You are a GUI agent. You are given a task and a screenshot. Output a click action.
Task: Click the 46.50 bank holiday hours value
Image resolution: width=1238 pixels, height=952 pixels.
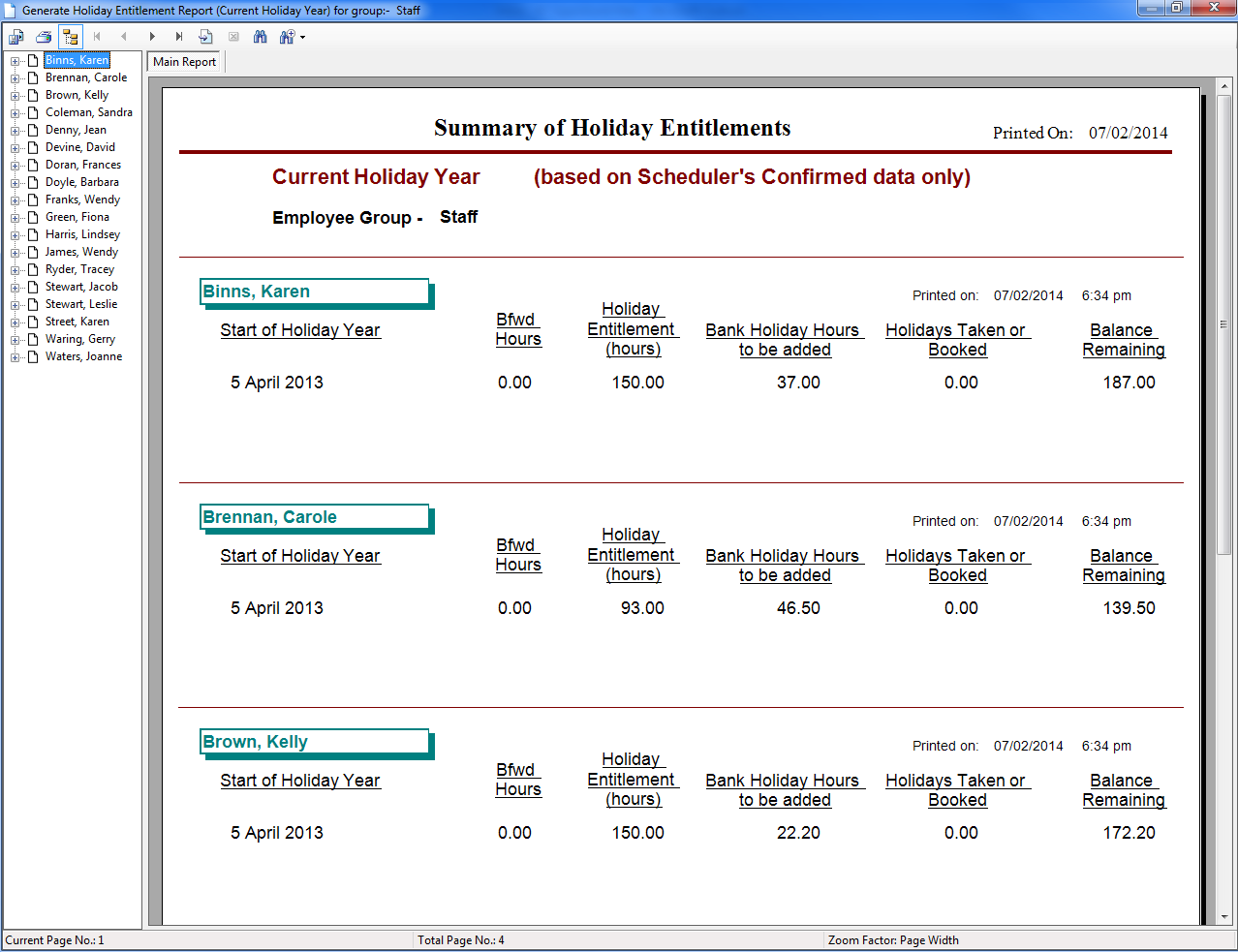(798, 608)
